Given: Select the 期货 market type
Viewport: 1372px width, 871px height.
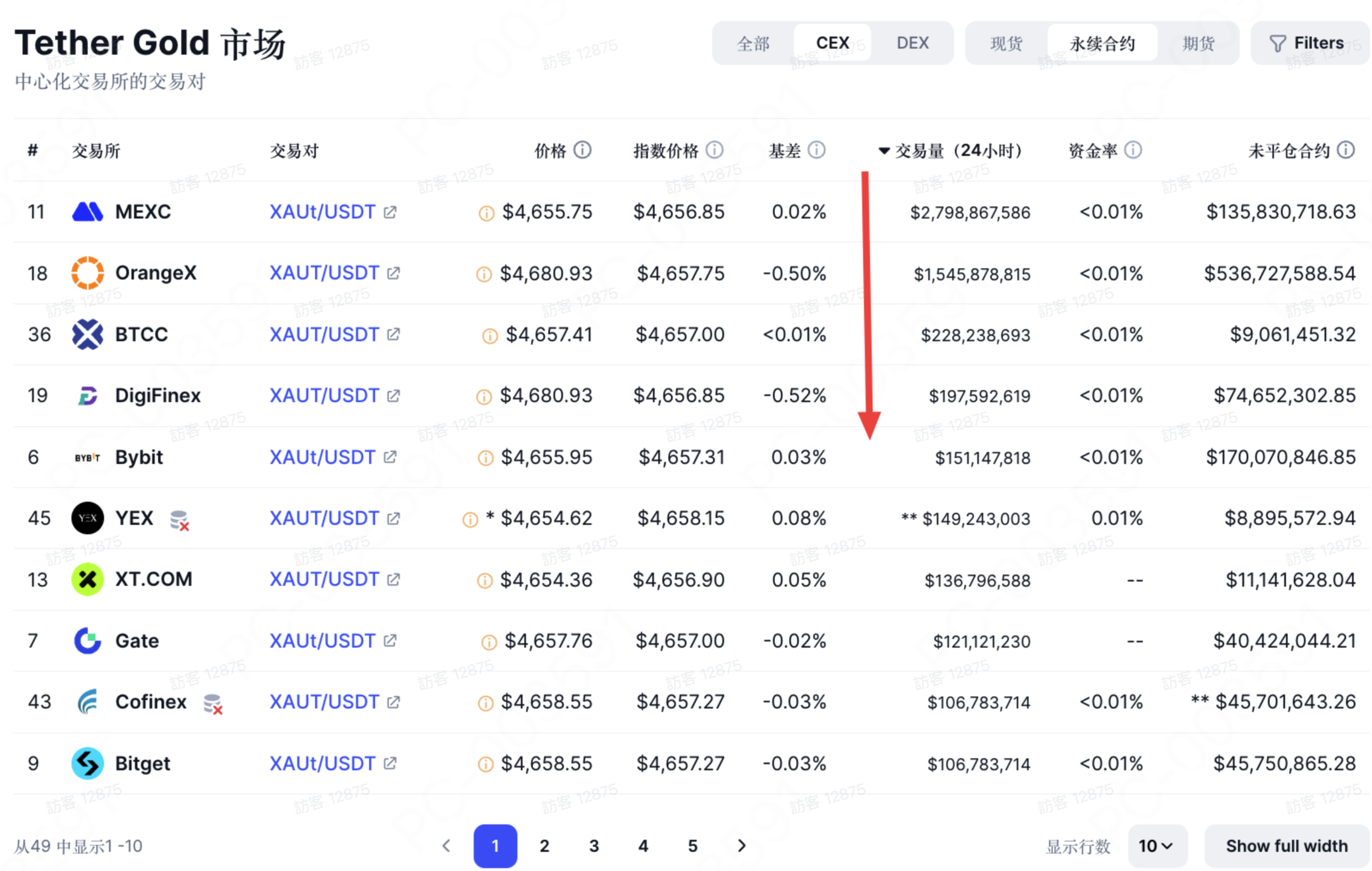Looking at the screenshot, I should (x=1198, y=44).
